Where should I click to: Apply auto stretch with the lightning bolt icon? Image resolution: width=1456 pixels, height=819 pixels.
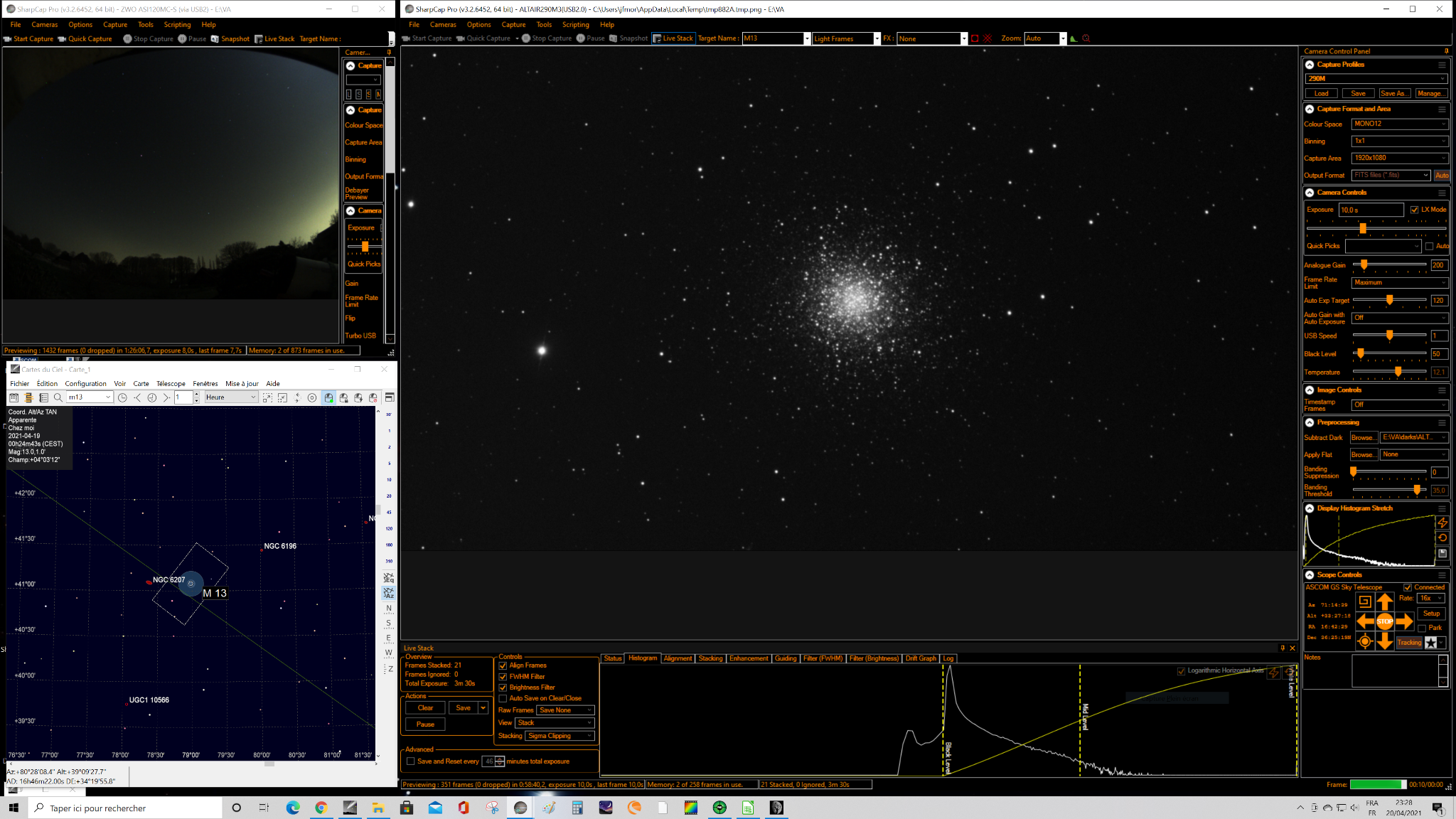coord(1442,523)
